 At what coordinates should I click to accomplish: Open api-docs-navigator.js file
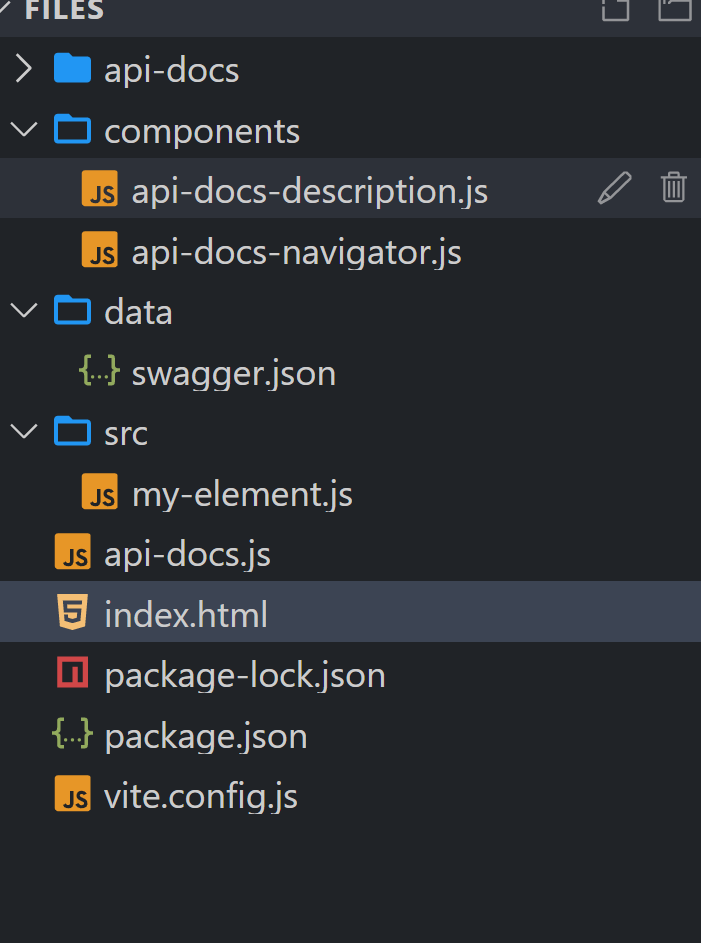(296, 252)
